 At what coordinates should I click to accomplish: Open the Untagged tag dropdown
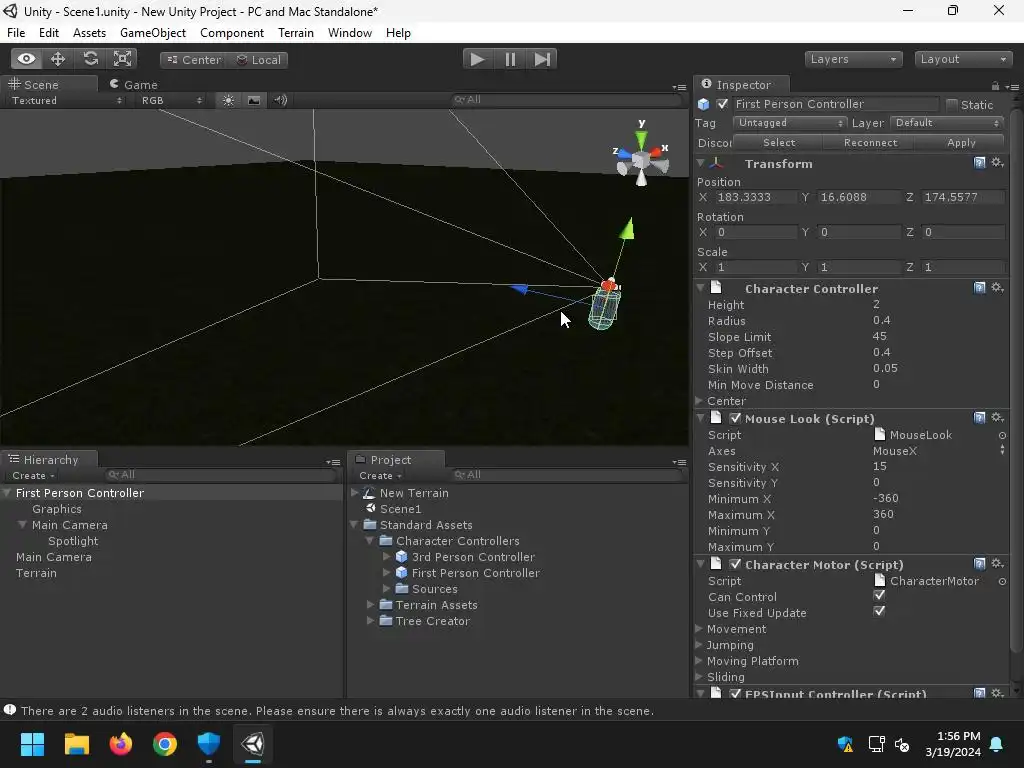[x=790, y=123]
